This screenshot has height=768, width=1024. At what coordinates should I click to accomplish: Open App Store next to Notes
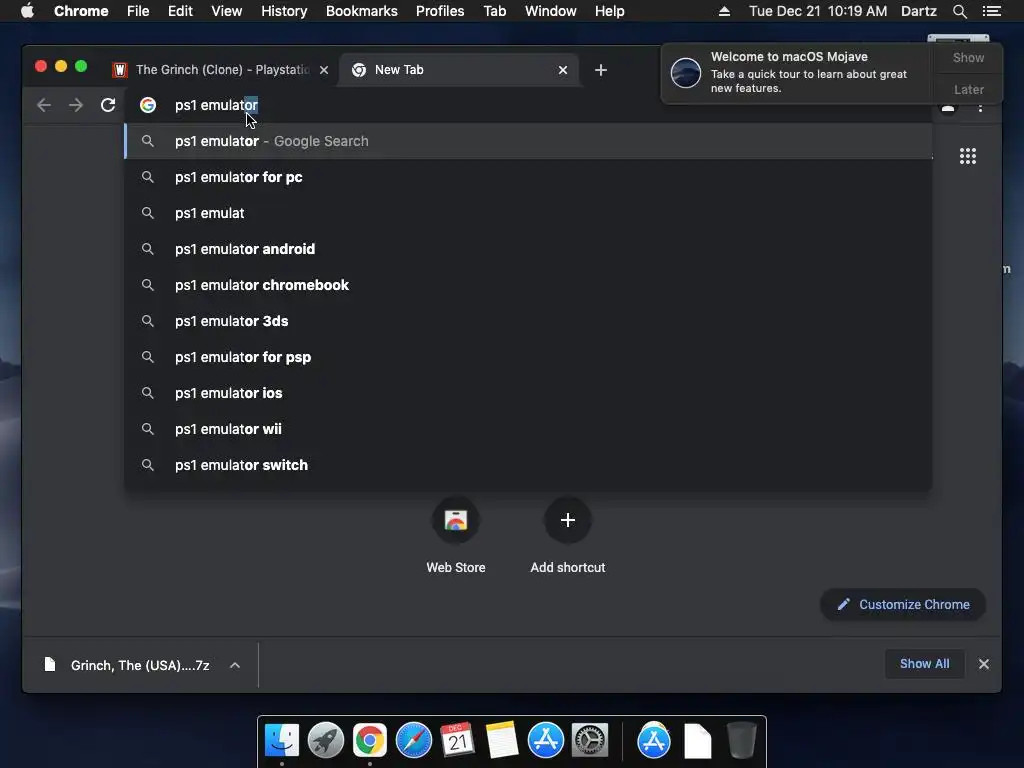[546, 741]
